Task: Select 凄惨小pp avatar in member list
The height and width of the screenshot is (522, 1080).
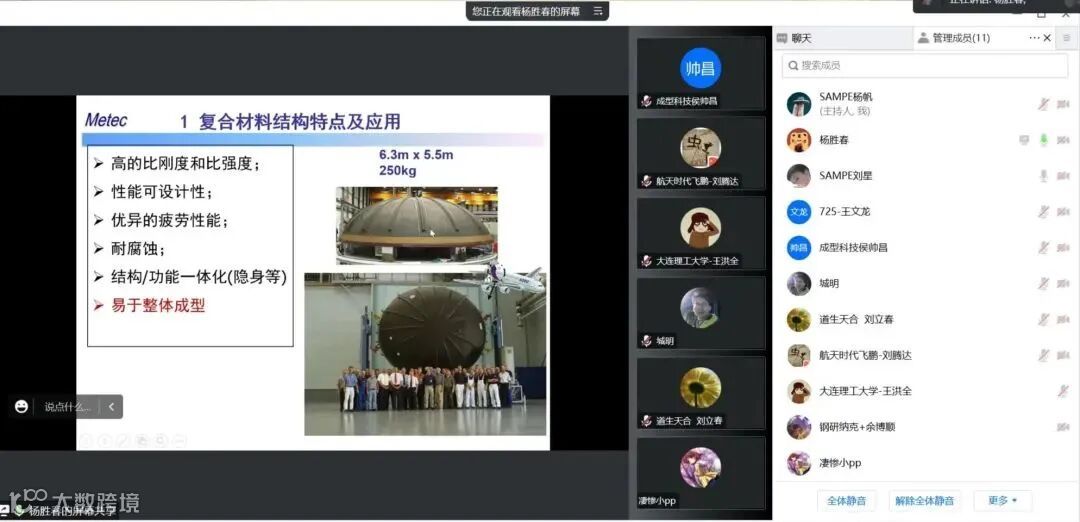Action: coord(799,463)
